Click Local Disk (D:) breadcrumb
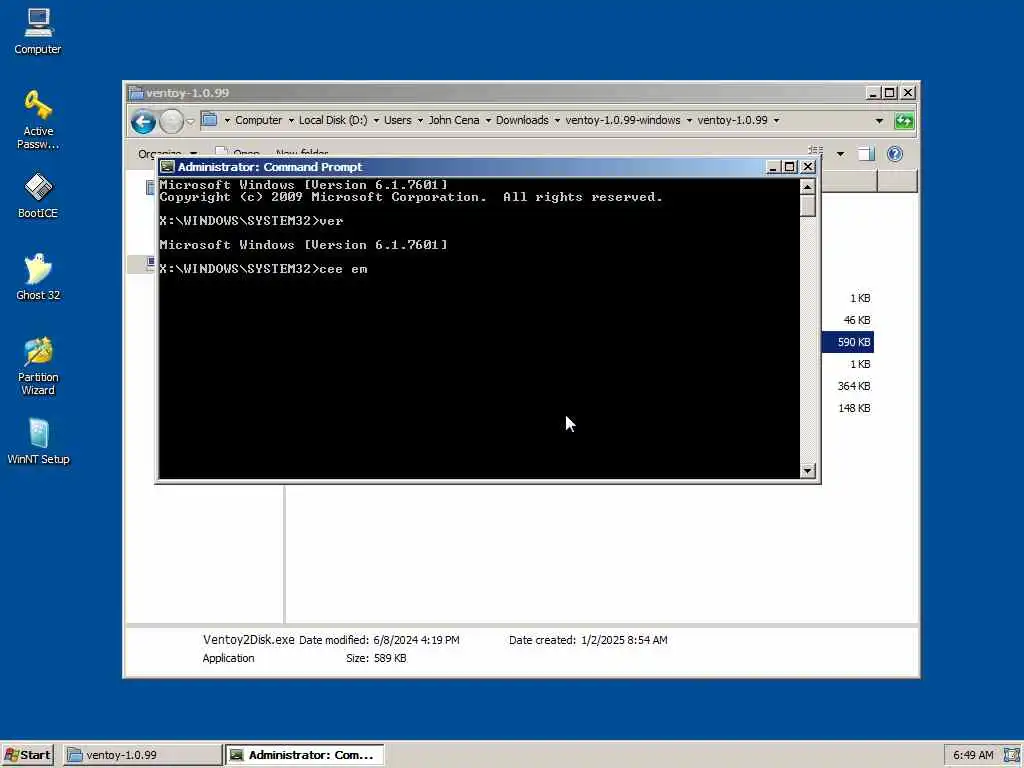 [333, 120]
